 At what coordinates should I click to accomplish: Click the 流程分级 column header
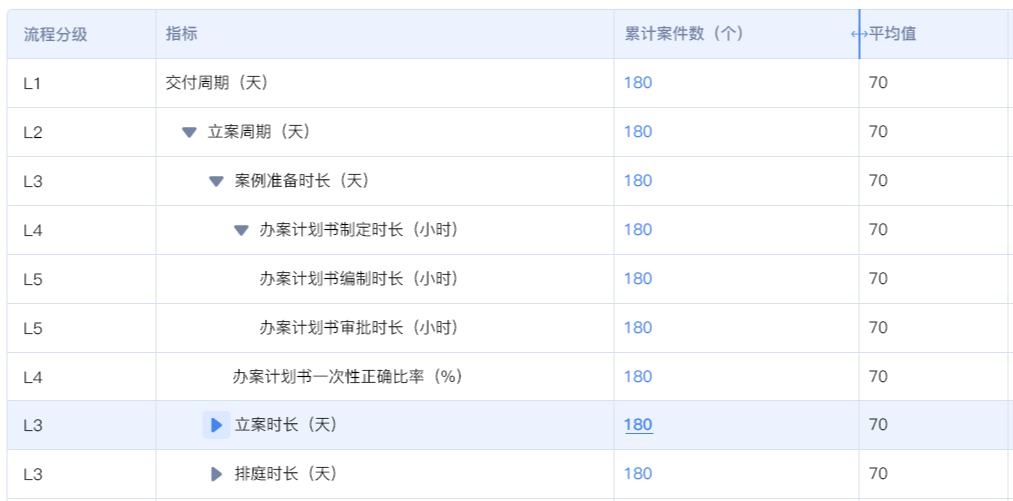[56, 34]
